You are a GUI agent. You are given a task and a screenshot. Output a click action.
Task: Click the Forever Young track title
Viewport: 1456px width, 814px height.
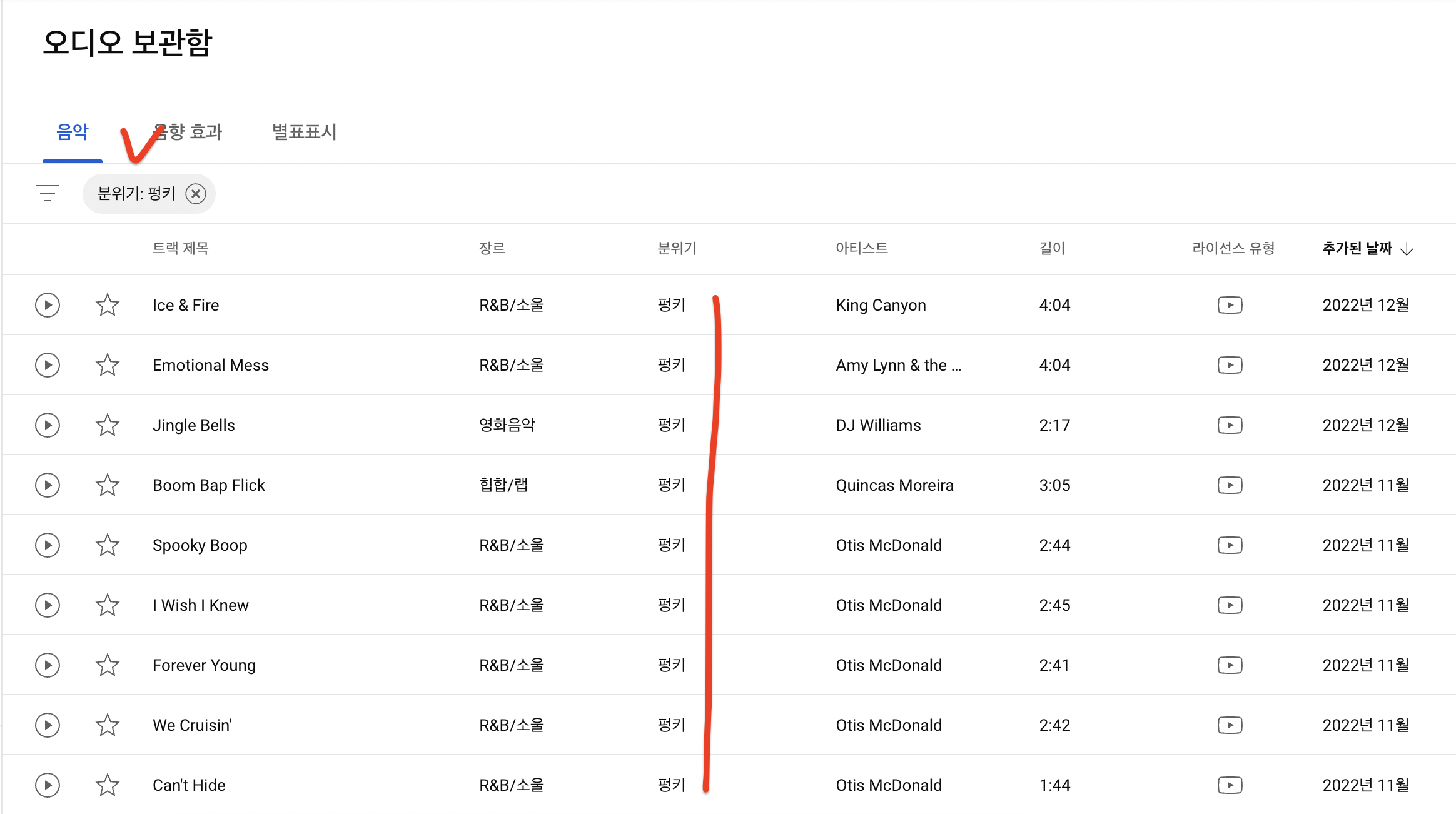[205, 665]
